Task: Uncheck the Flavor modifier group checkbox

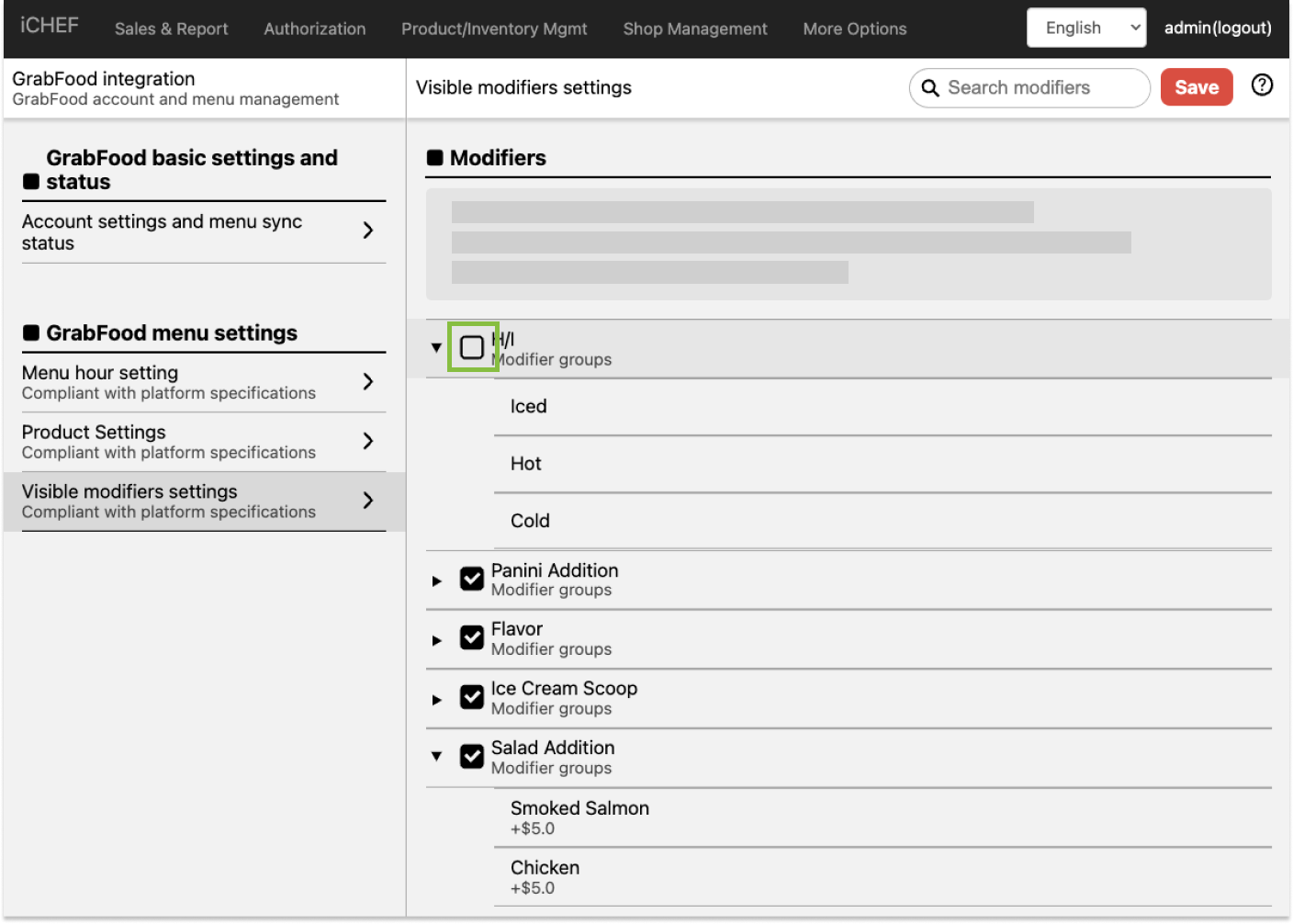Action: (x=472, y=638)
